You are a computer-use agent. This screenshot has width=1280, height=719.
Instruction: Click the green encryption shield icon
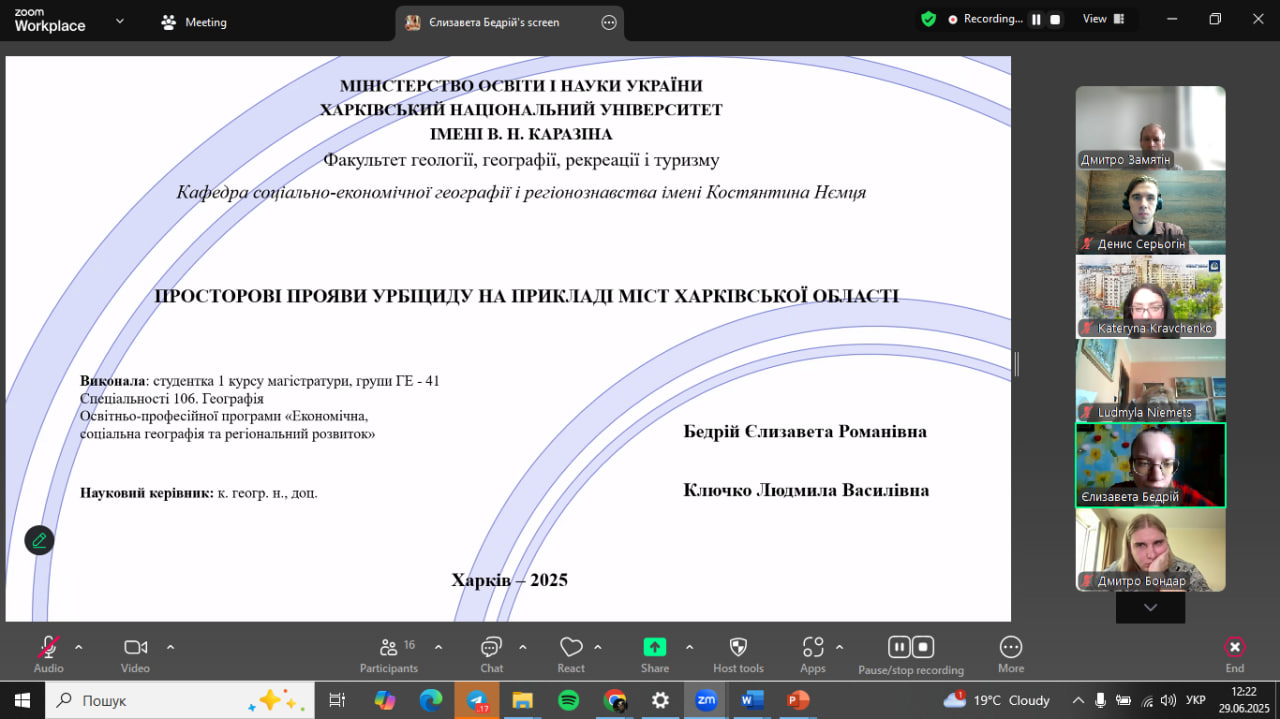pos(928,19)
